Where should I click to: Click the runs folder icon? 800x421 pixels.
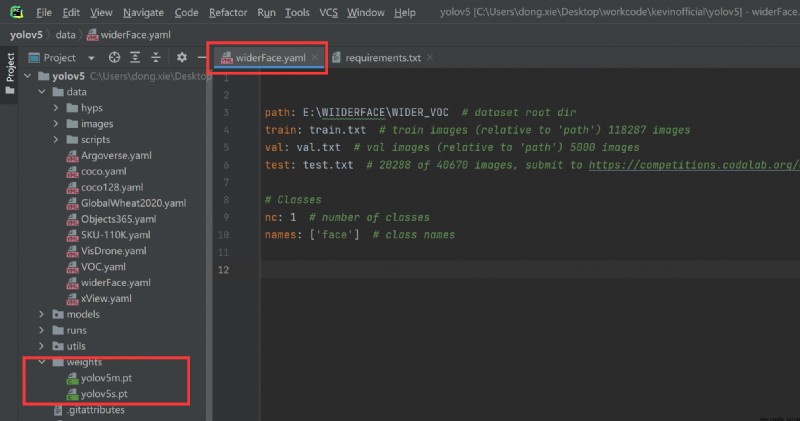tap(58, 330)
